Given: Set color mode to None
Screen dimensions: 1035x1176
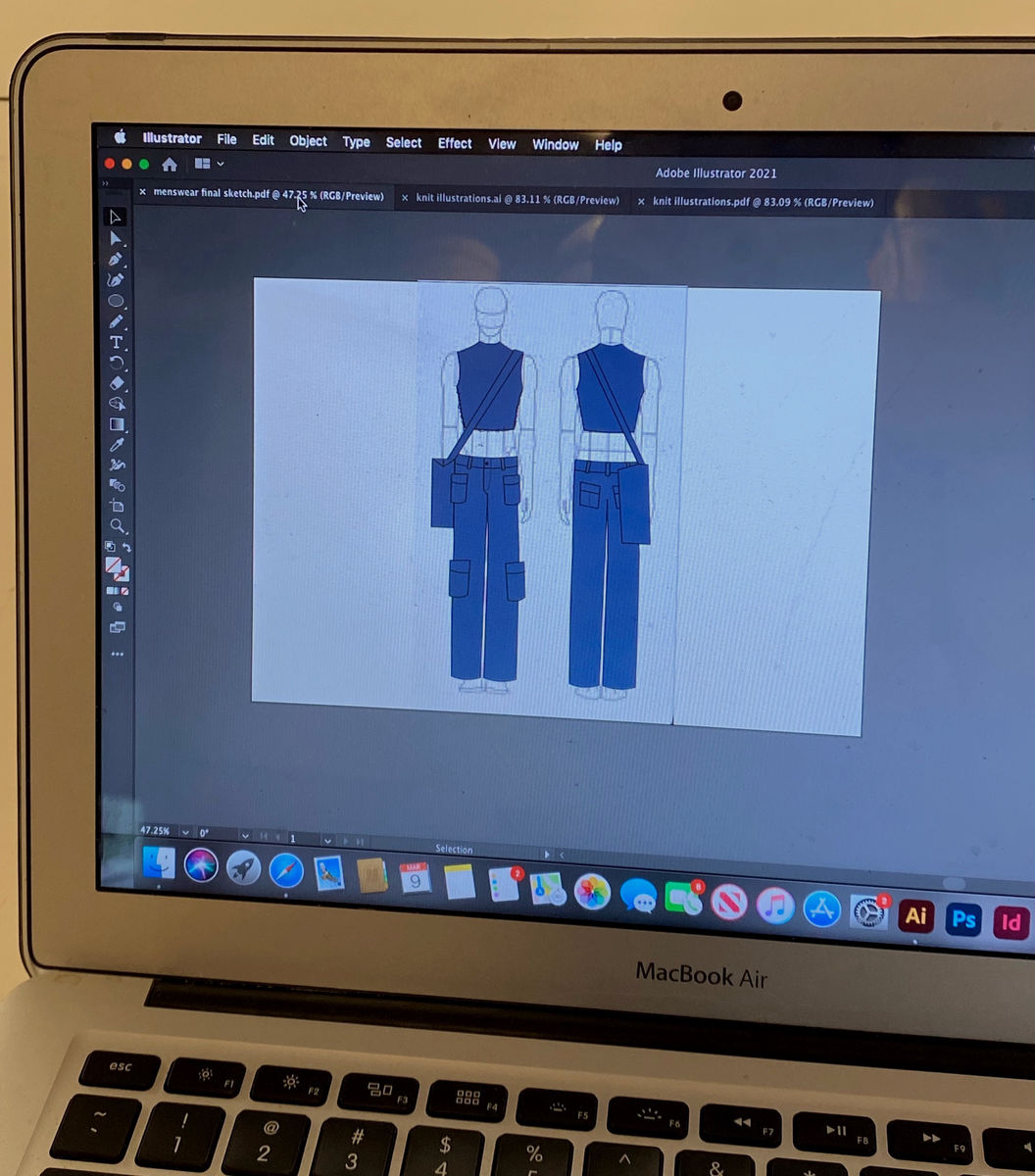Looking at the screenshot, I should tap(124, 591).
